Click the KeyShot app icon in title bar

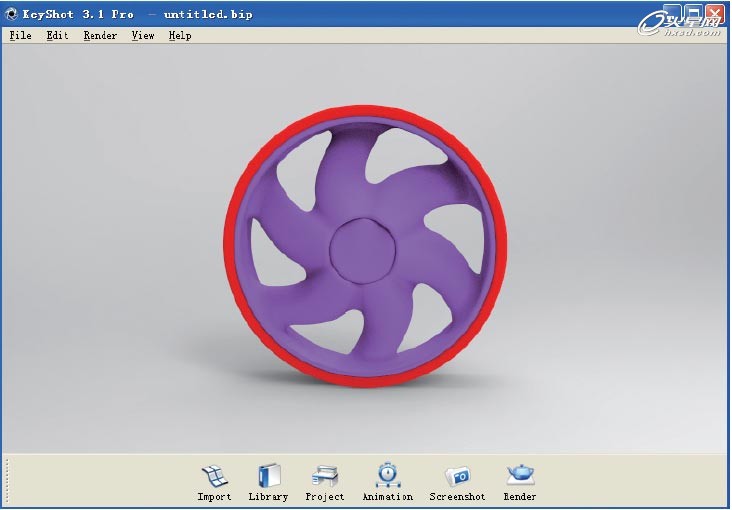click(11, 14)
